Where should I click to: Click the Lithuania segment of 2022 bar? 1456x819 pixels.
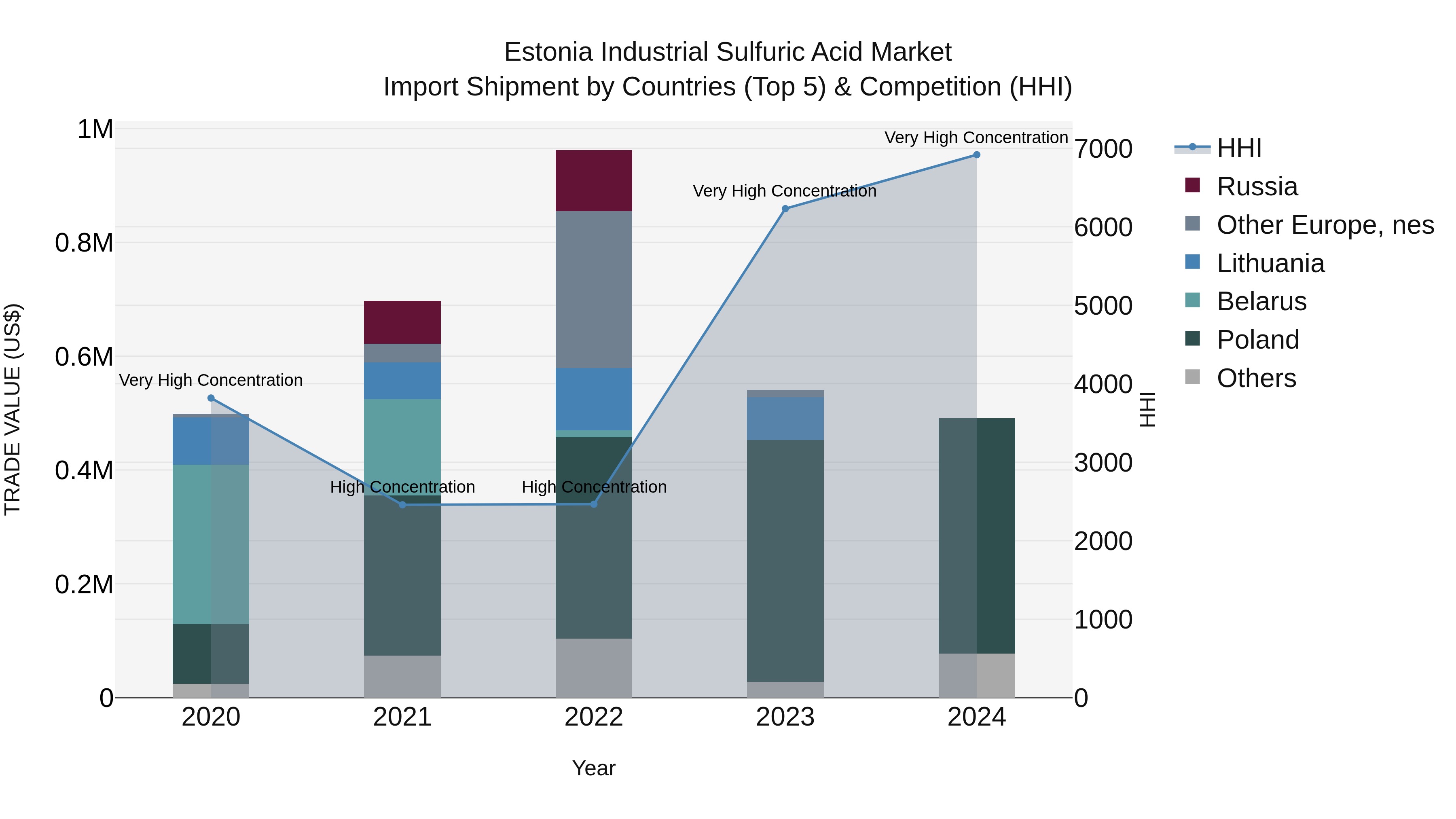coord(594,400)
